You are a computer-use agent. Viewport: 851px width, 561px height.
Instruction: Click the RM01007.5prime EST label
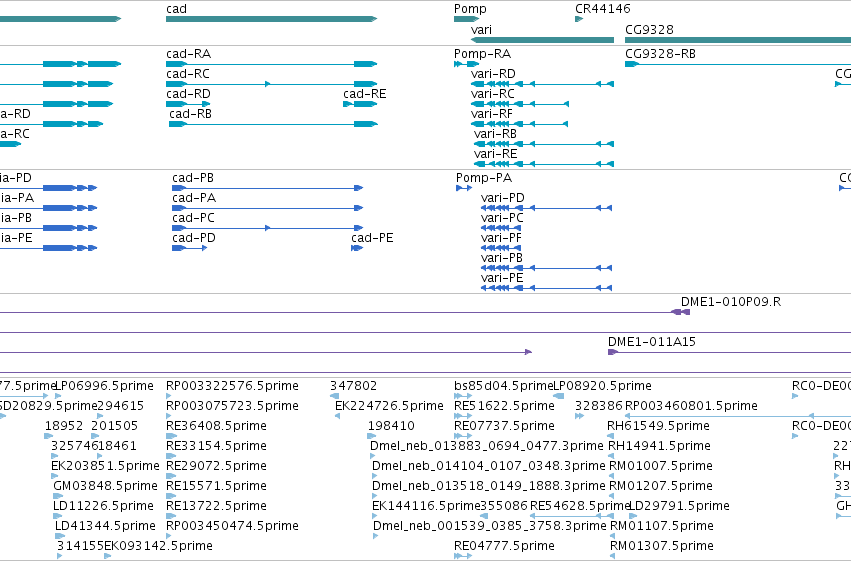(661, 467)
